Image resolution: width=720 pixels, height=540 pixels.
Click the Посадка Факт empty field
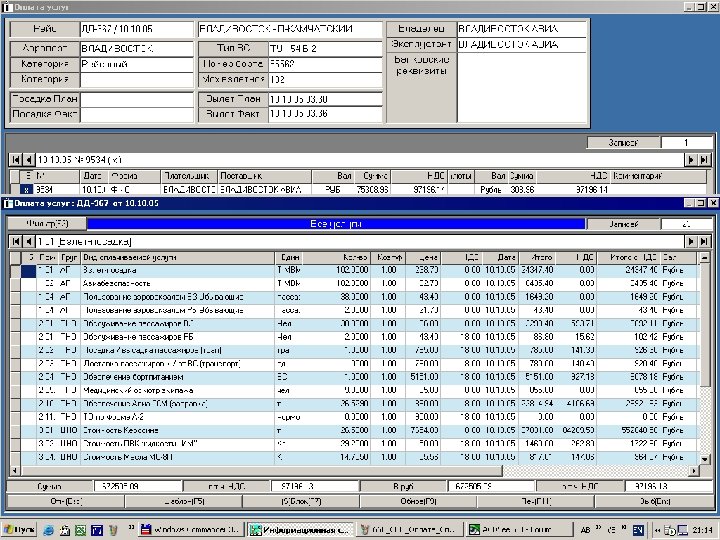(x=137, y=114)
